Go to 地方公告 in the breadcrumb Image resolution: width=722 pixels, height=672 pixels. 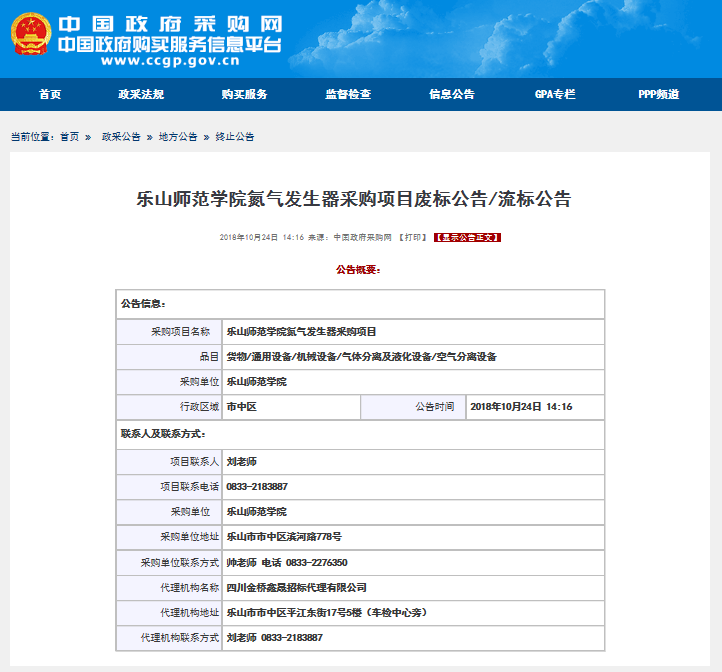click(x=178, y=137)
